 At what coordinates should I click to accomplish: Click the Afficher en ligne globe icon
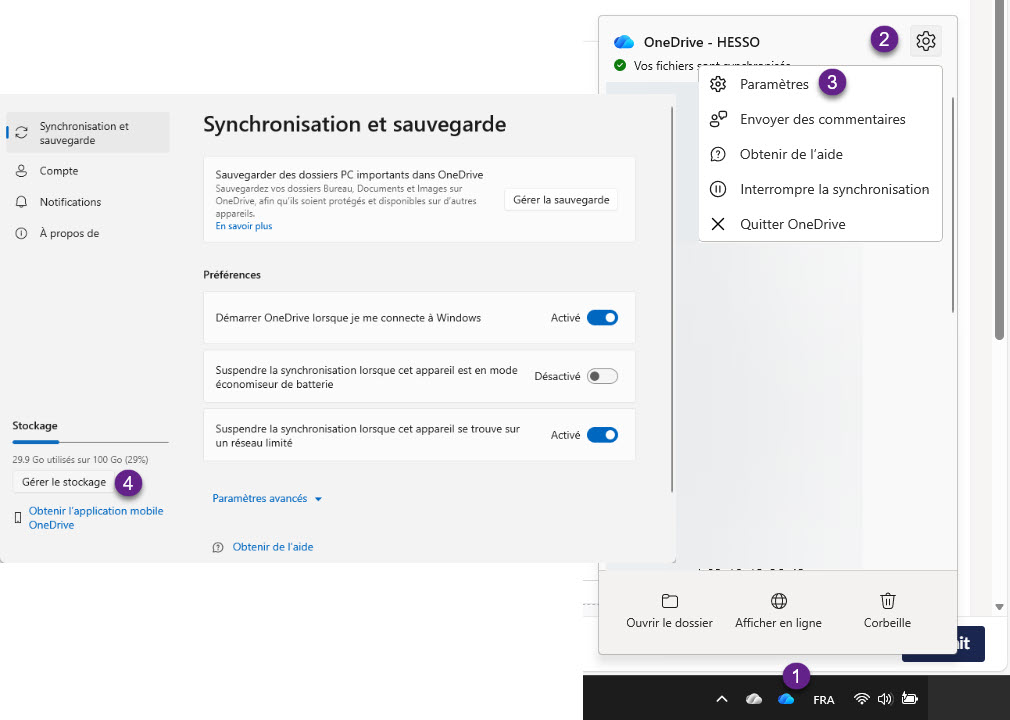[778, 601]
